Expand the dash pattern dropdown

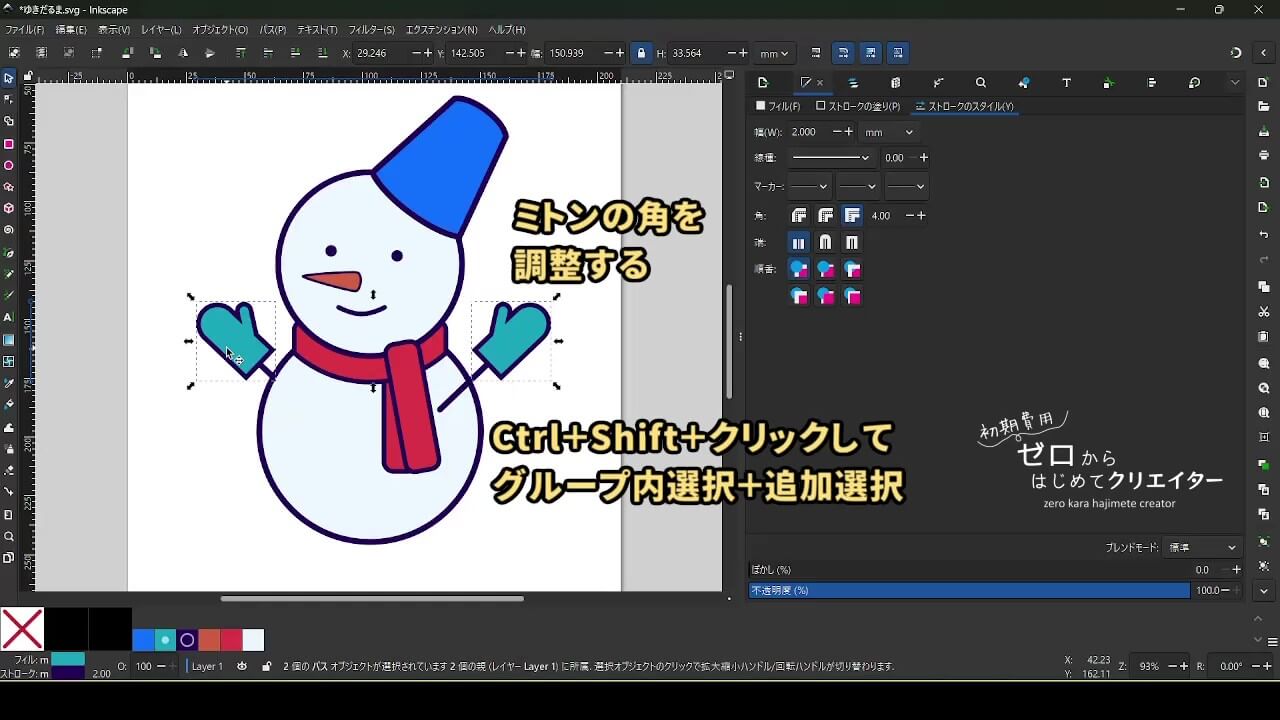pos(830,158)
